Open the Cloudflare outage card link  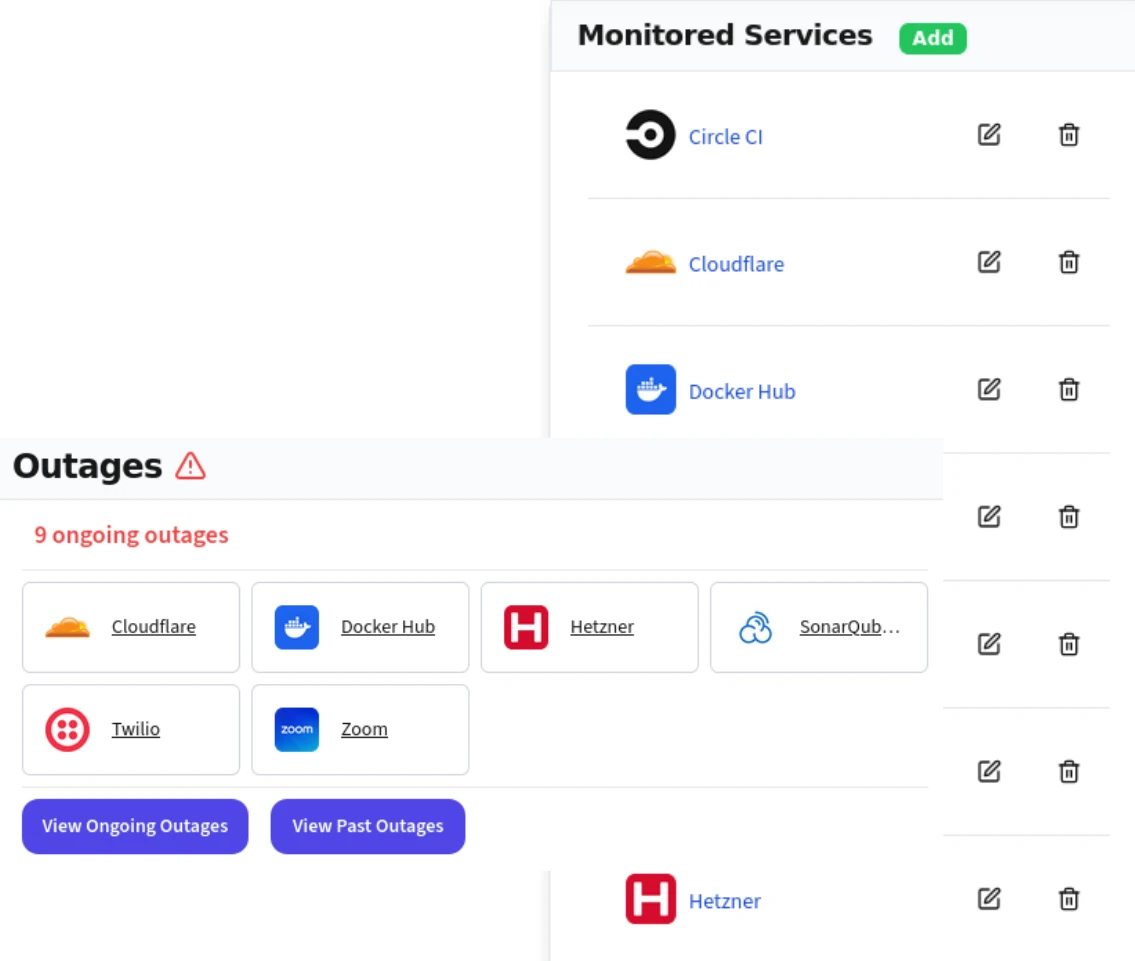[x=153, y=627]
